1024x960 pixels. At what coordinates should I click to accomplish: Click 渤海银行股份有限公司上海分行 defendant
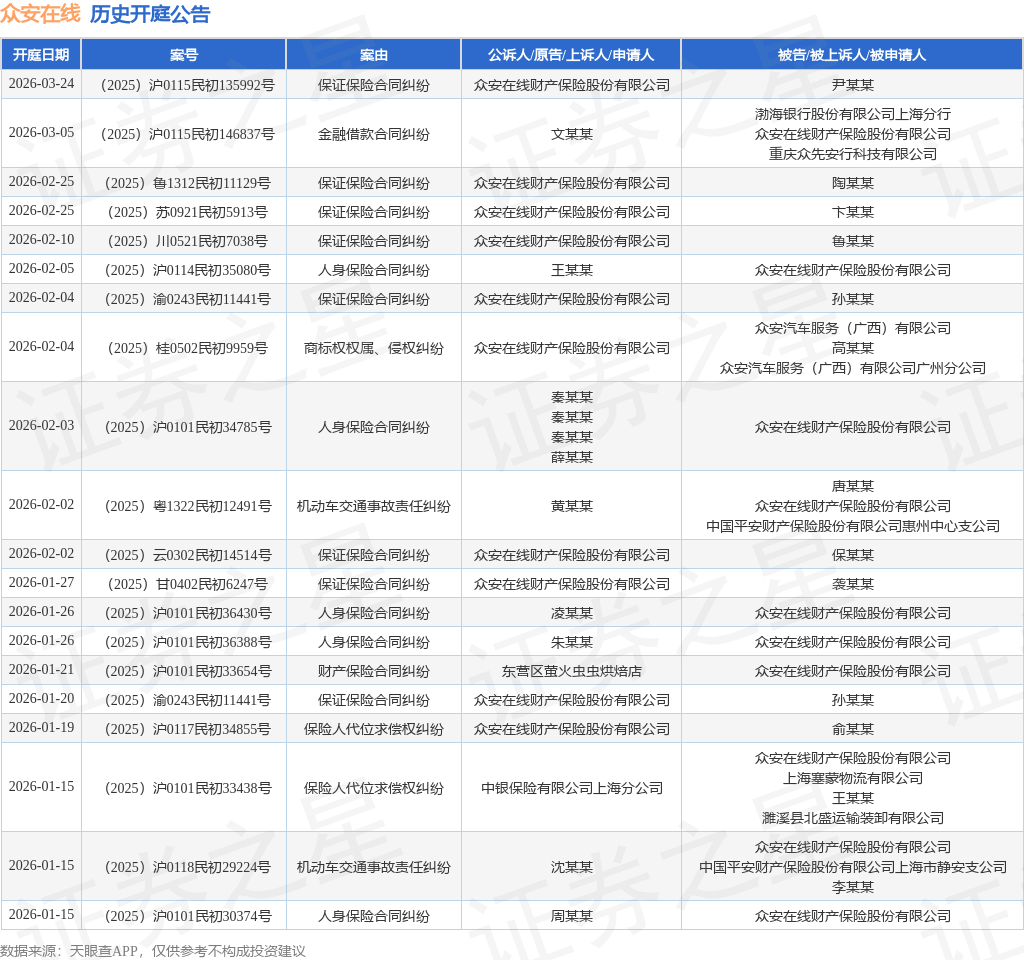(x=852, y=114)
